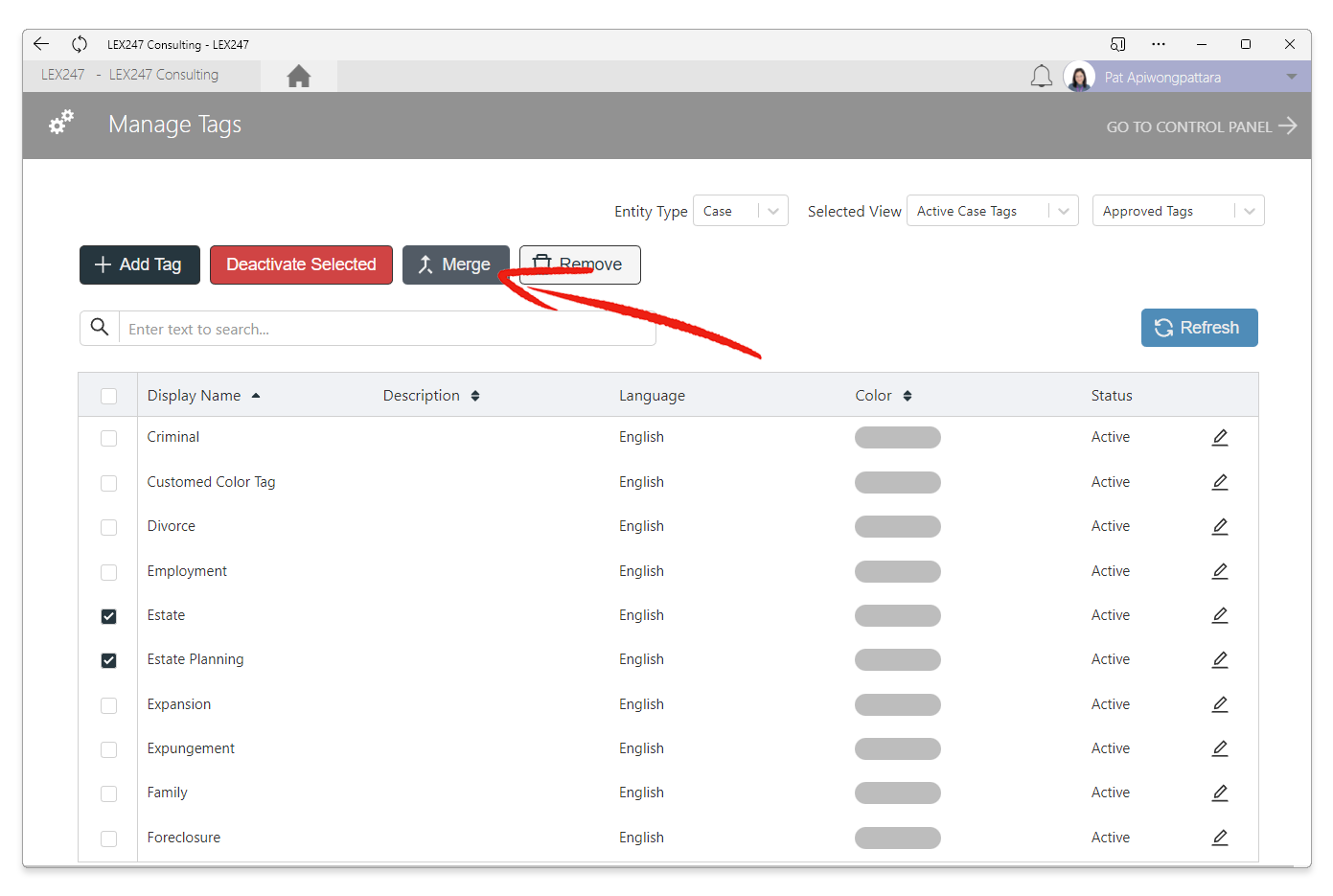Edit the Expungement tag with pencil icon

click(x=1220, y=748)
